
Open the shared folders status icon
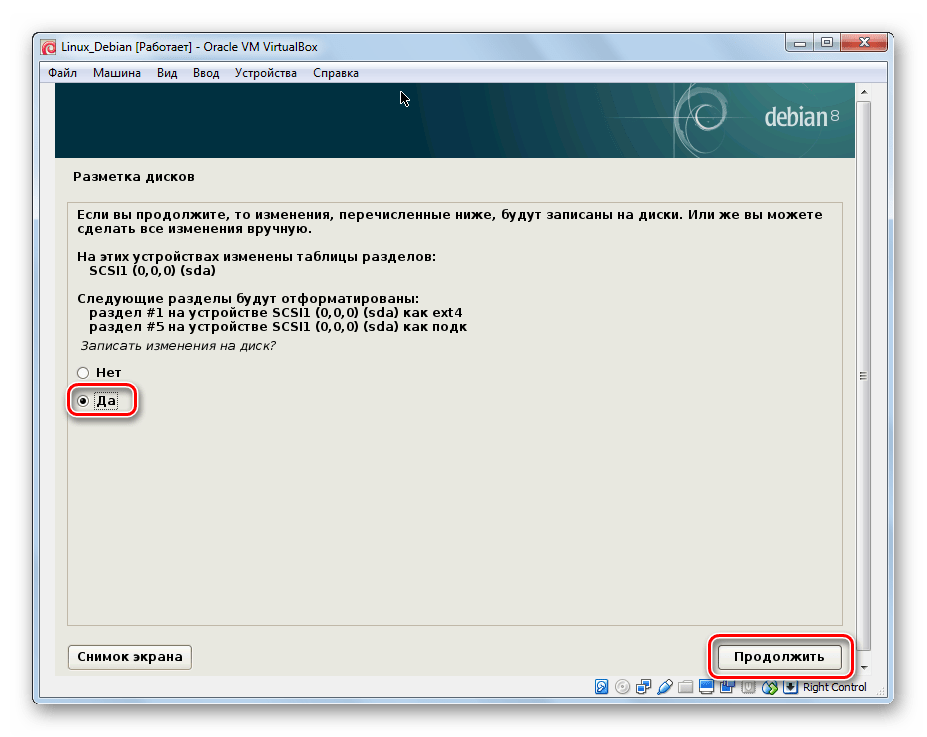pos(685,687)
